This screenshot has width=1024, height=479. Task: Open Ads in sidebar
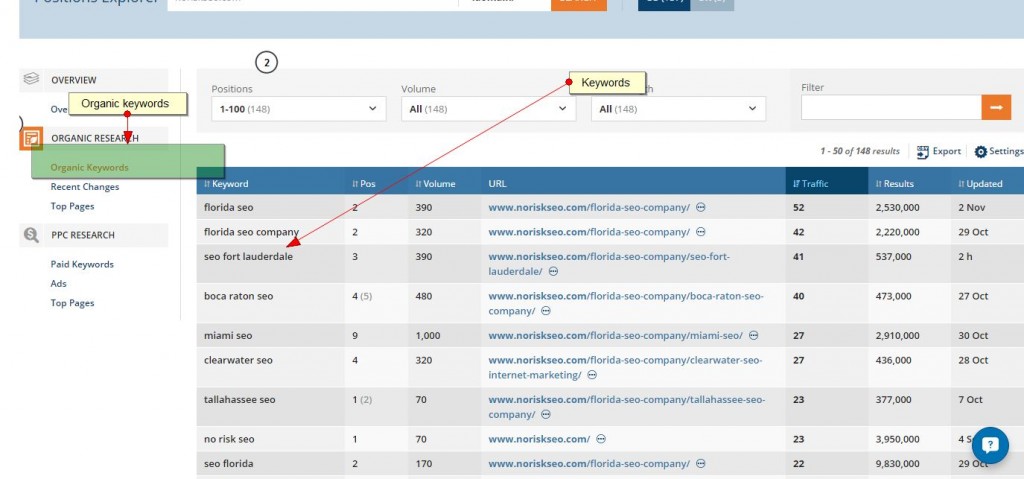pos(59,284)
